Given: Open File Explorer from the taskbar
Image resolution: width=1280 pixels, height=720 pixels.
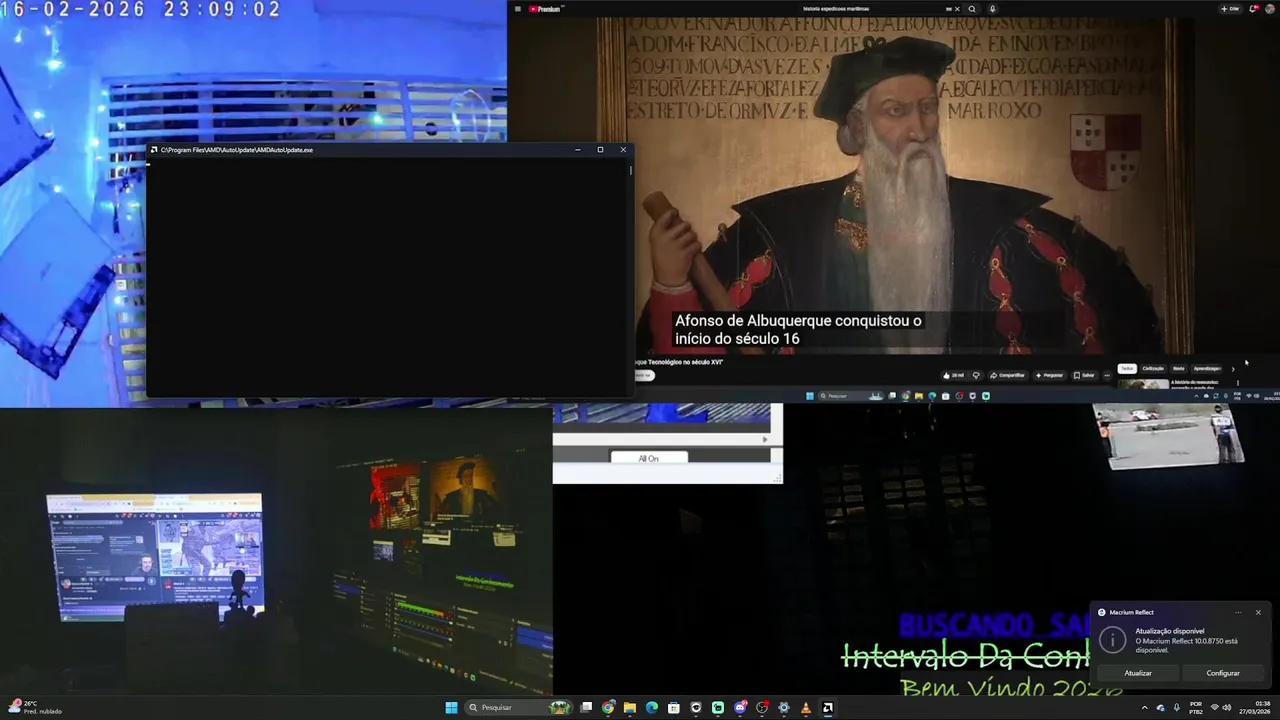Looking at the screenshot, I should point(630,708).
